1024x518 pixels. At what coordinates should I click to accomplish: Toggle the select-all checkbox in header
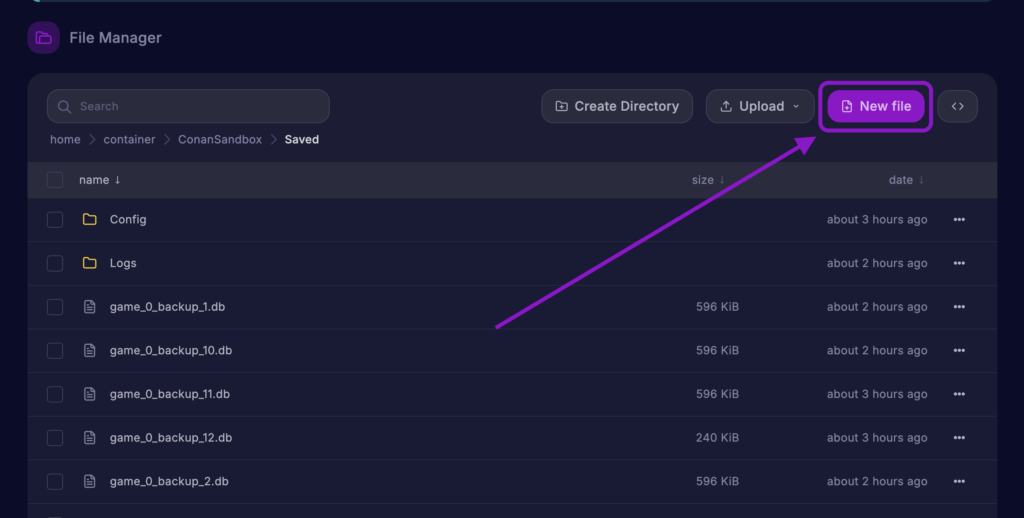[55, 180]
